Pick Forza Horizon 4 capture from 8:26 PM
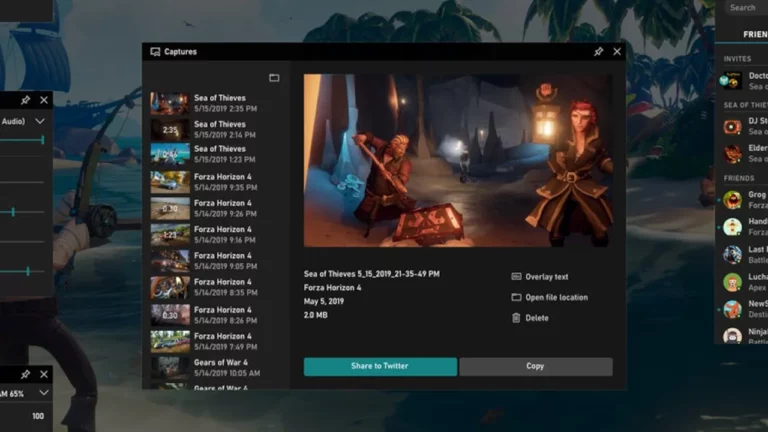Viewport: 768px width, 432px height. pyautogui.click(x=215, y=315)
